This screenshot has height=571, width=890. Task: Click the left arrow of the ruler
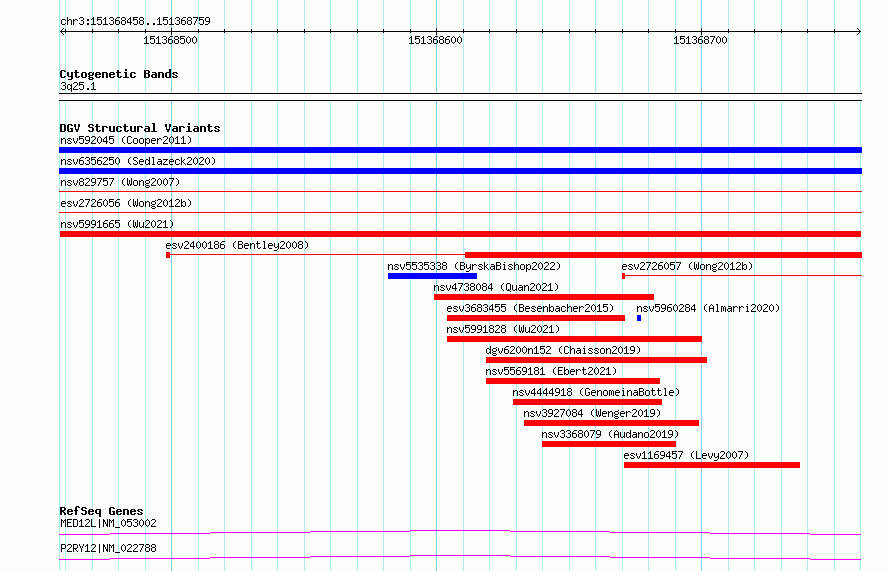pos(62,32)
